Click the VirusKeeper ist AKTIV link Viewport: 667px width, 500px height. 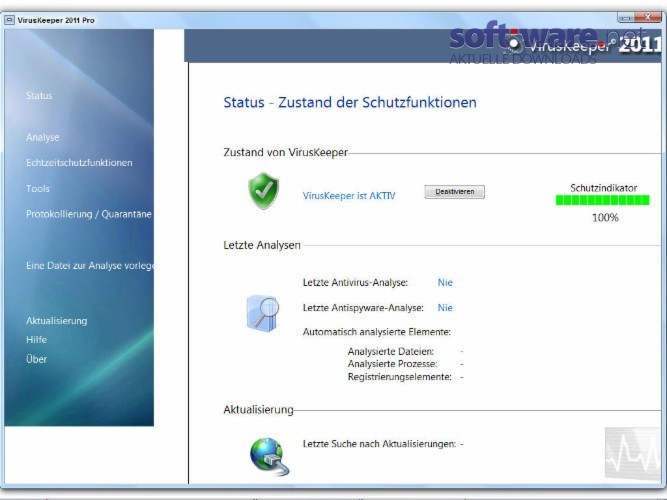tap(349, 196)
